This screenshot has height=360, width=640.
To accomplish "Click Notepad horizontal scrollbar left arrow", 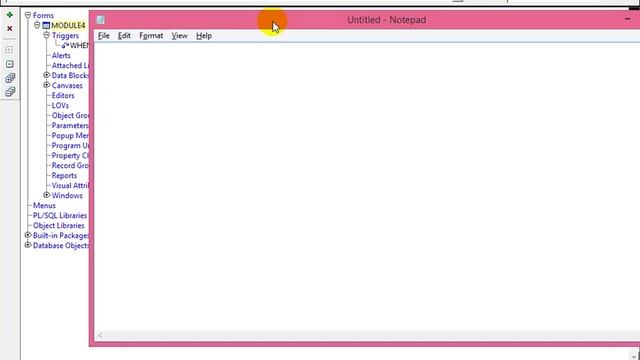I will (x=100, y=335).
